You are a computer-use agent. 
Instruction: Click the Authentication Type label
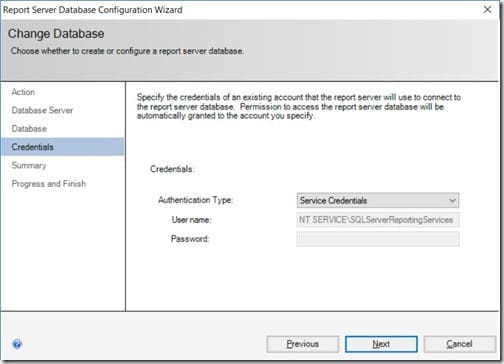click(195, 200)
